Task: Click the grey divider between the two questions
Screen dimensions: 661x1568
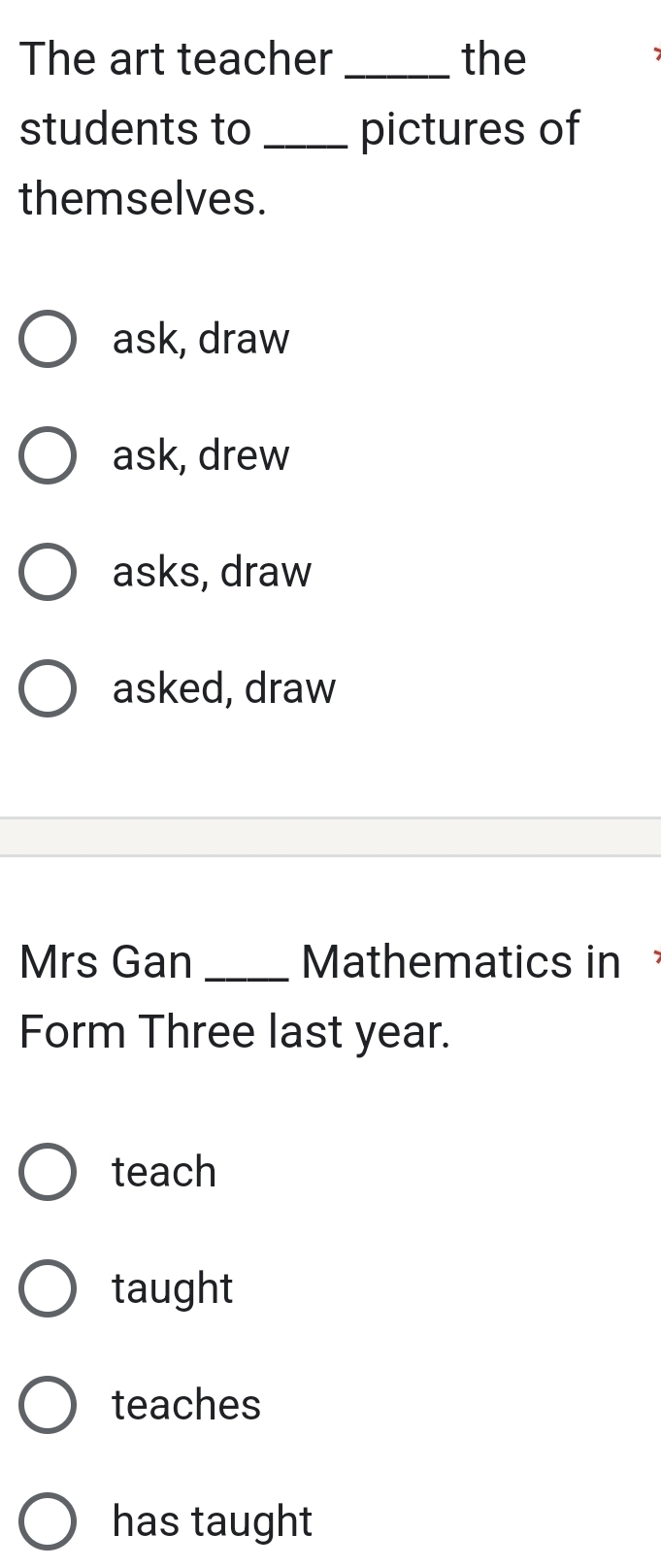Action: coord(330,837)
